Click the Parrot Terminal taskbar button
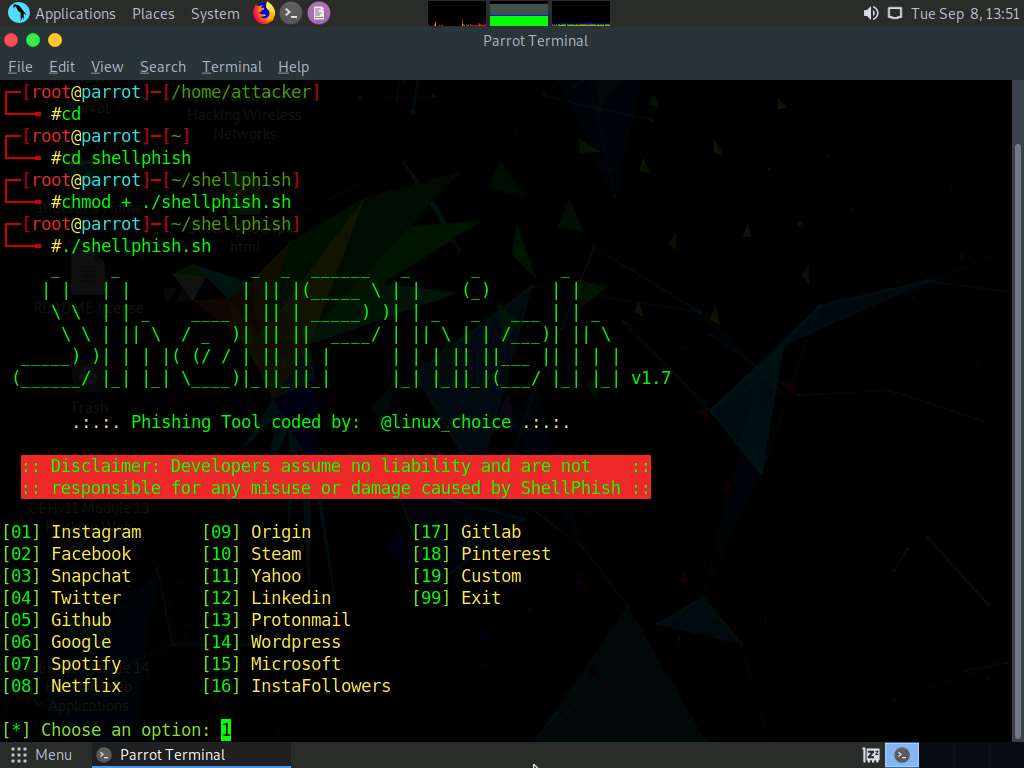The image size is (1024, 768). (190, 755)
